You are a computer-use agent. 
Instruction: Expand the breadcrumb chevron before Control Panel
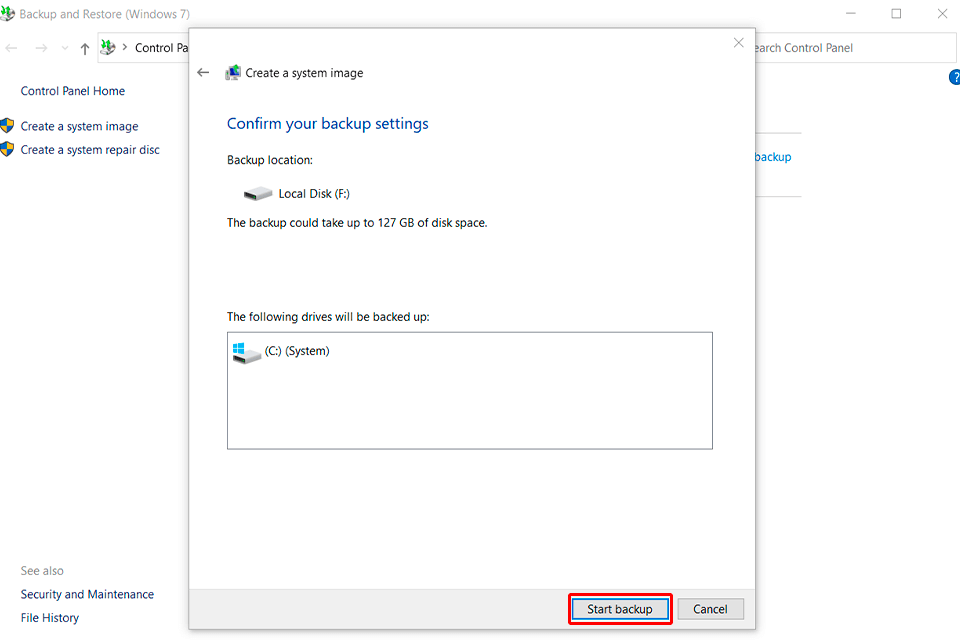coord(125,47)
